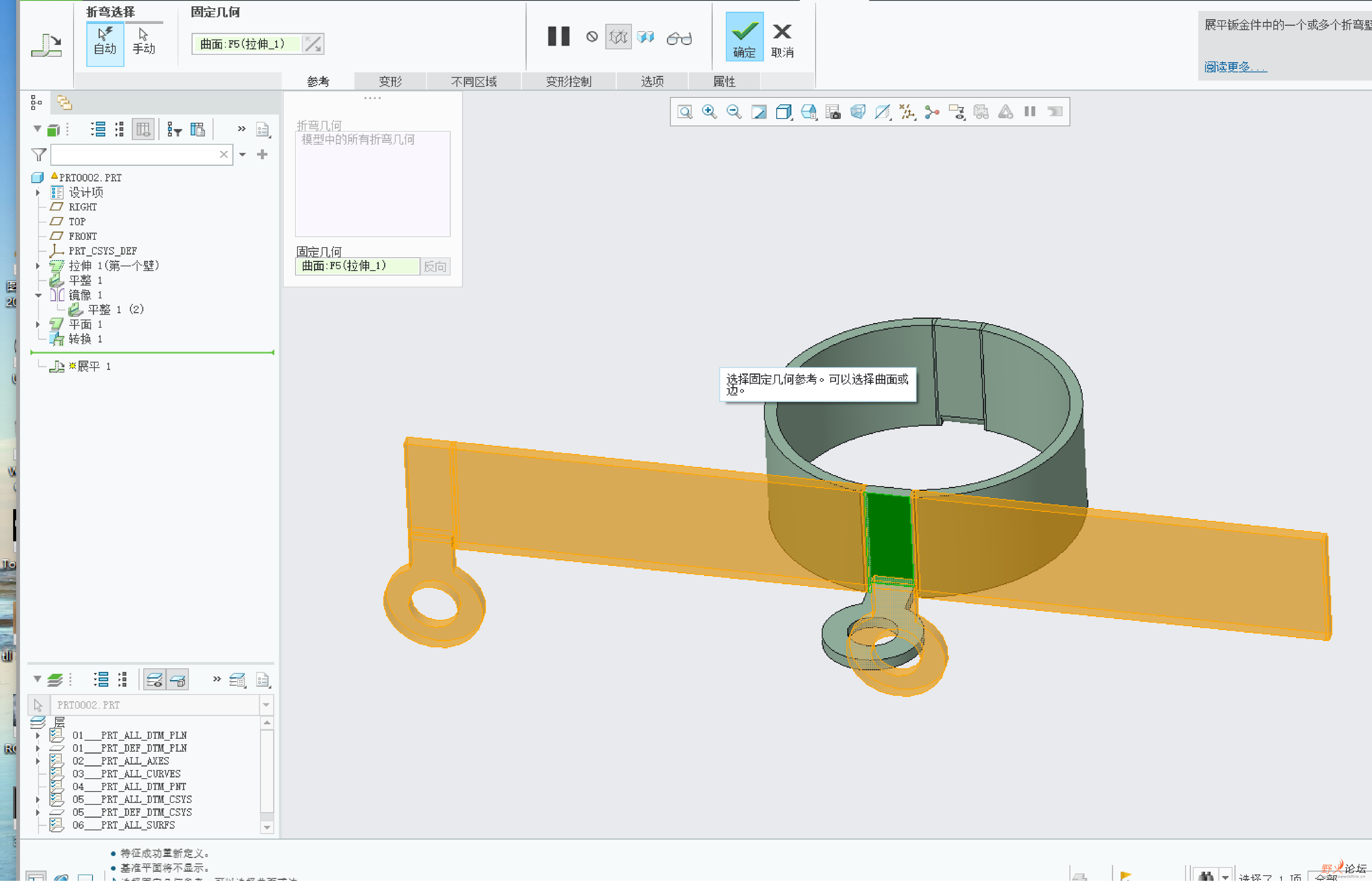Toggle the 01___PRT_ALL_DTM_PLN layer

129,735
